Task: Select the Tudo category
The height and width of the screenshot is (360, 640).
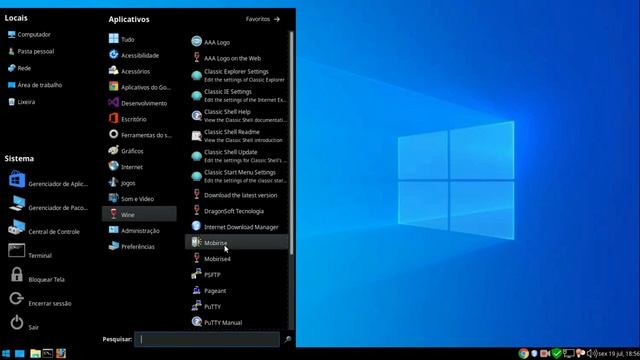Action: (139, 39)
